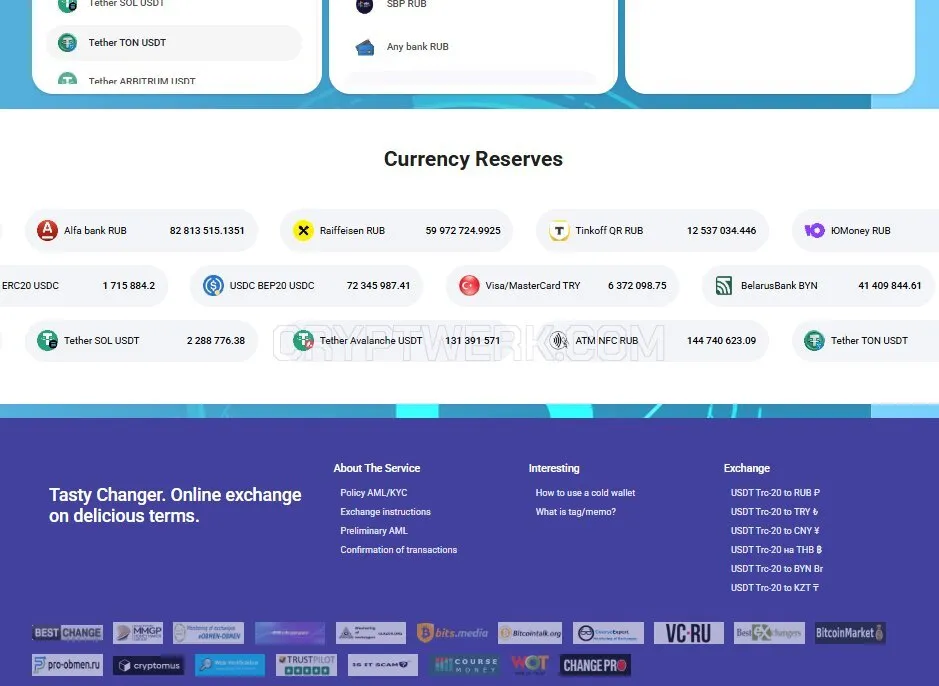Open the Course Money badge

(x=465, y=665)
